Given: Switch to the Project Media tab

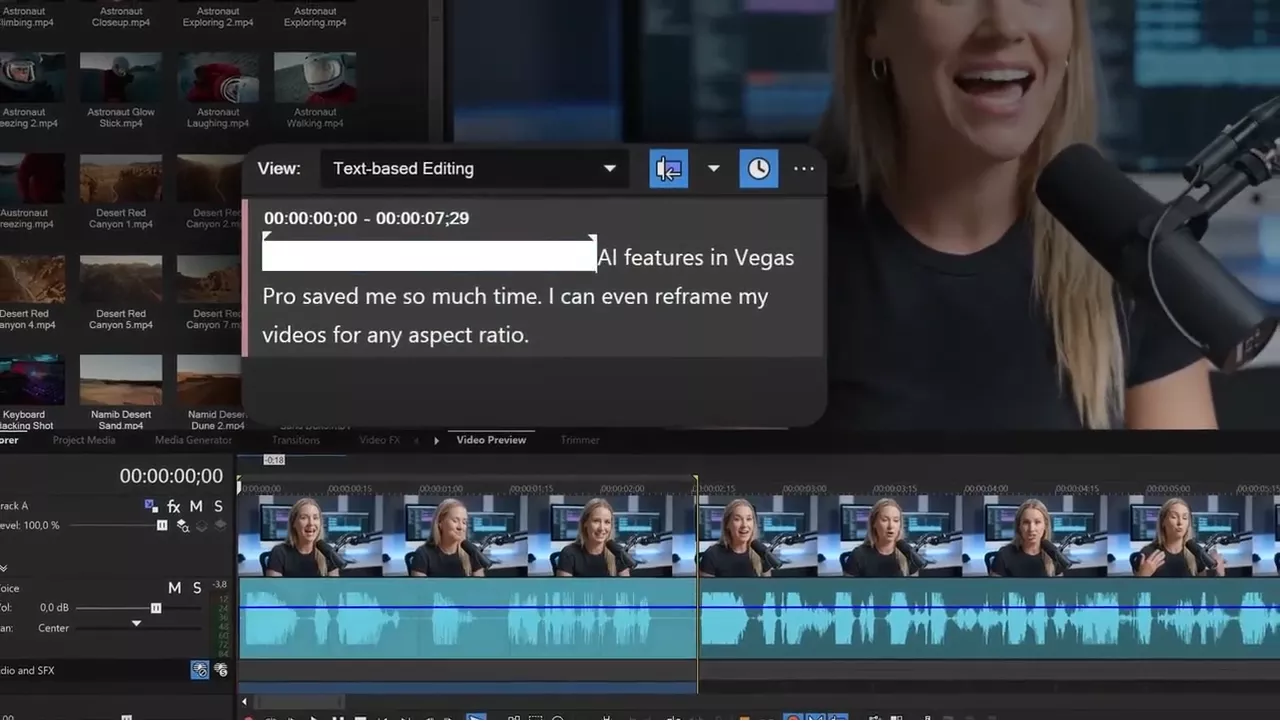Looking at the screenshot, I should pyautogui.click(x=84, y=440).
